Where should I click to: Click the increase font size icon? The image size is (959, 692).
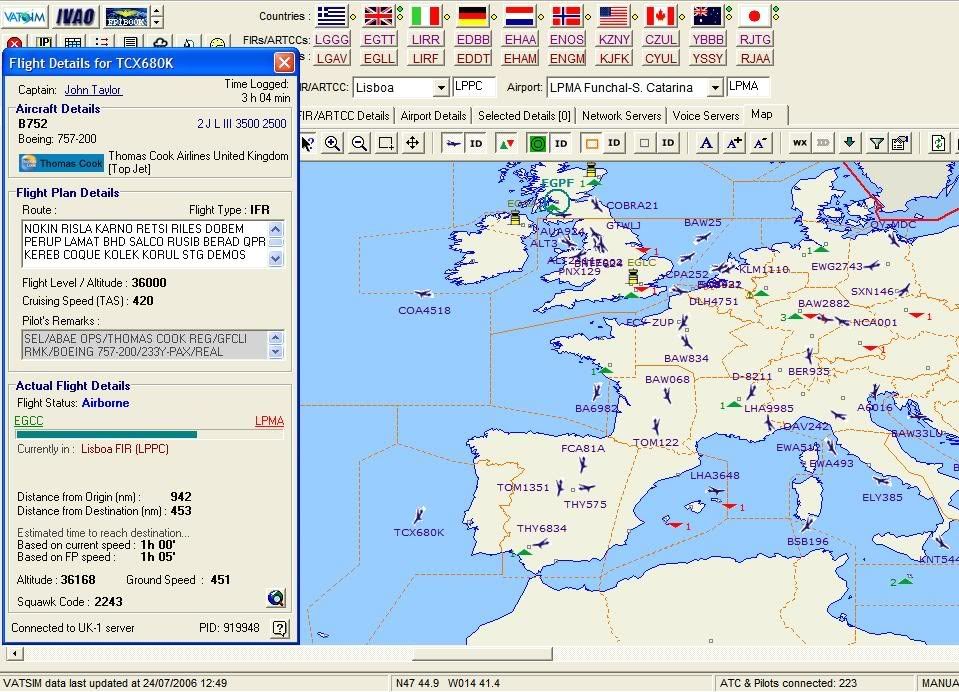[x=734, y=143]
